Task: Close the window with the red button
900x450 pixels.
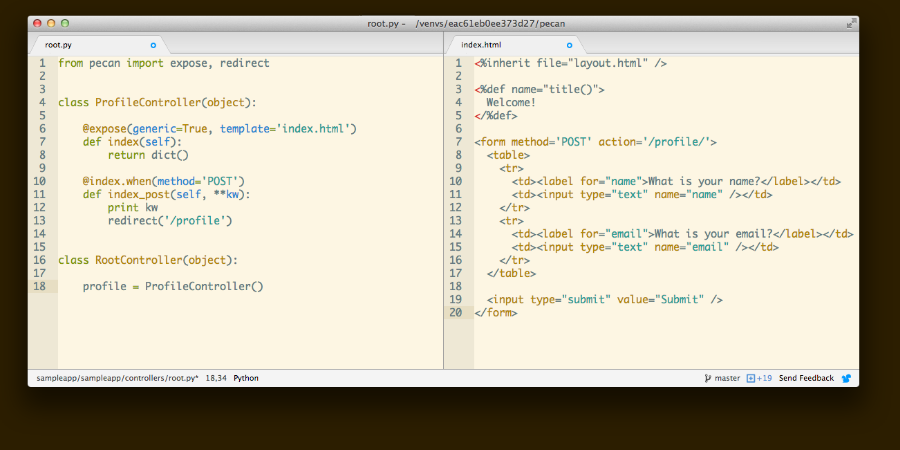Action: tap(37, 24)
